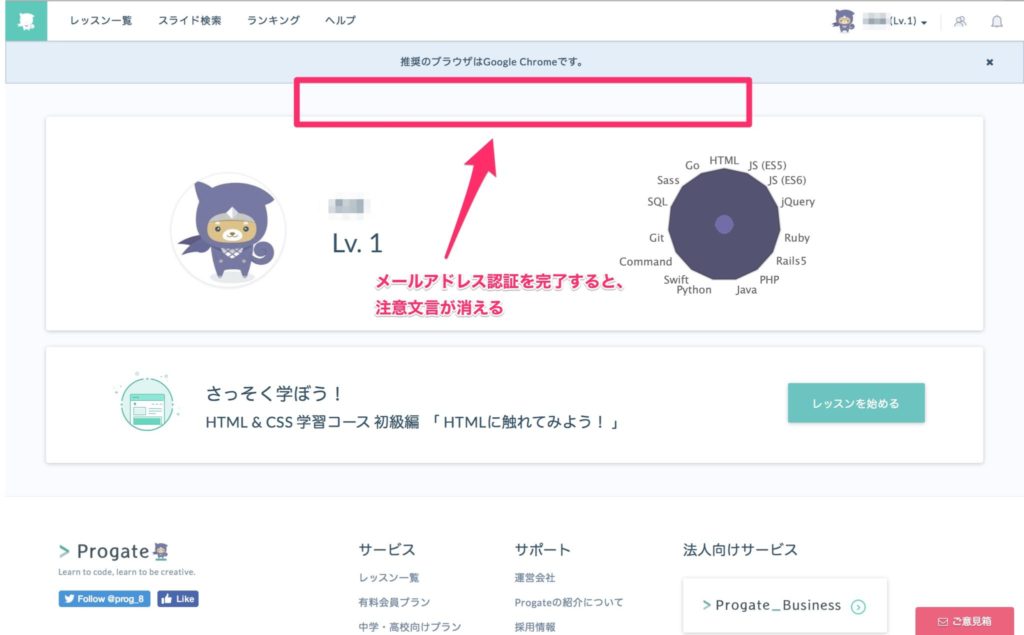Click the SQL label on radar chart
The width and height of the screenshot is (1024, 635).
(657, 202)
